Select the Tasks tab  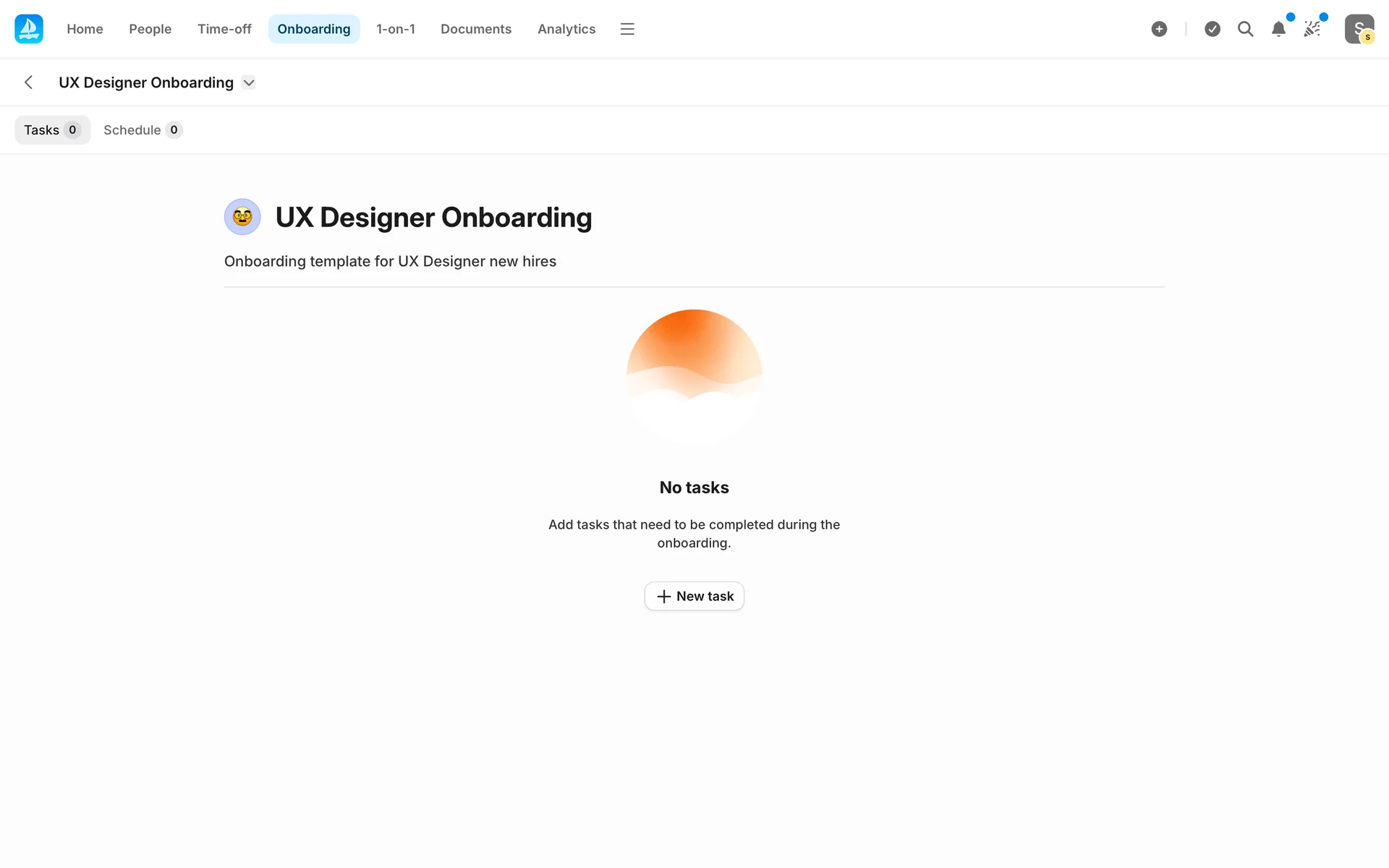tap(52, 130)
